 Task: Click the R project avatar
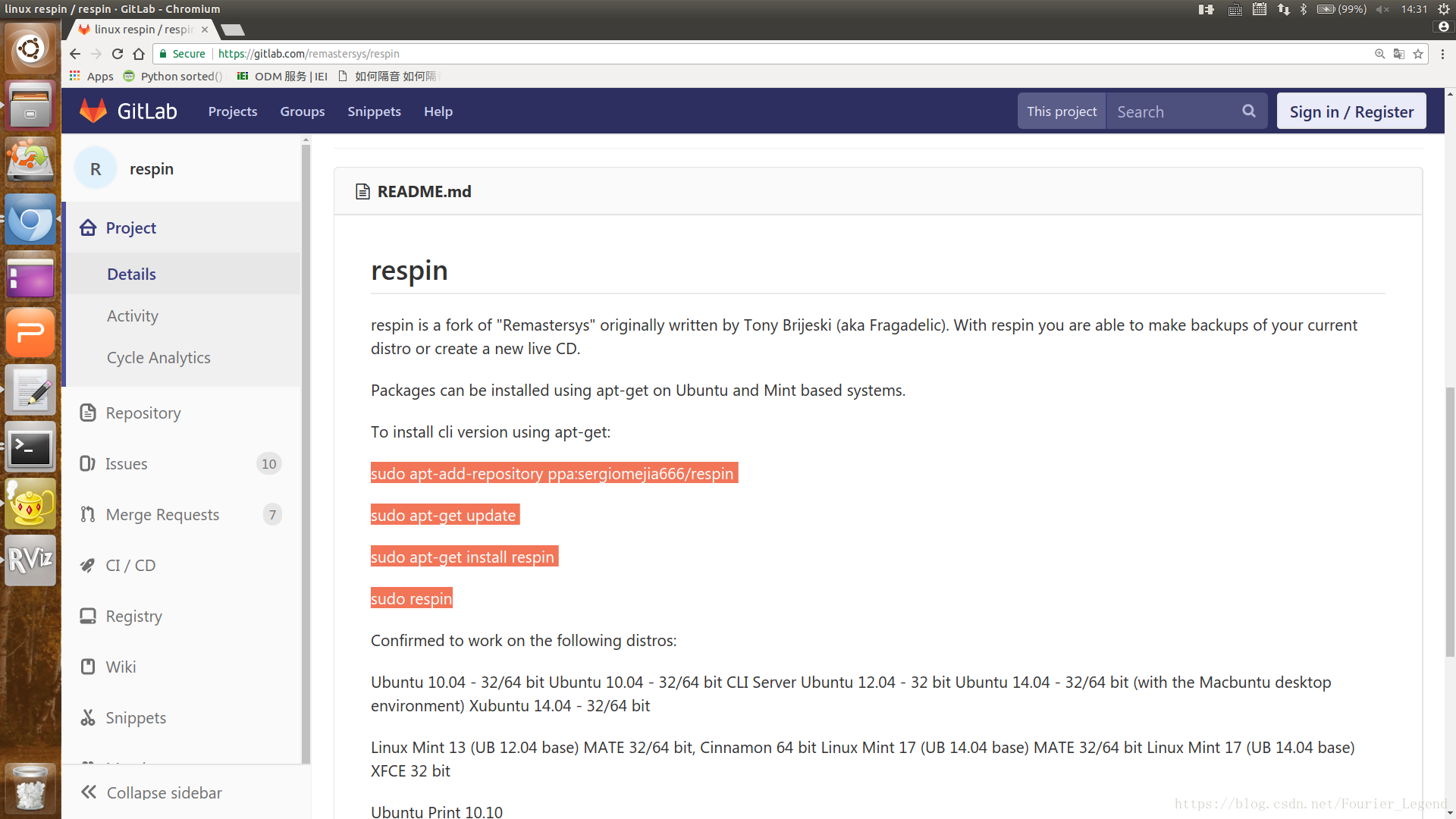tap(96, 168)
